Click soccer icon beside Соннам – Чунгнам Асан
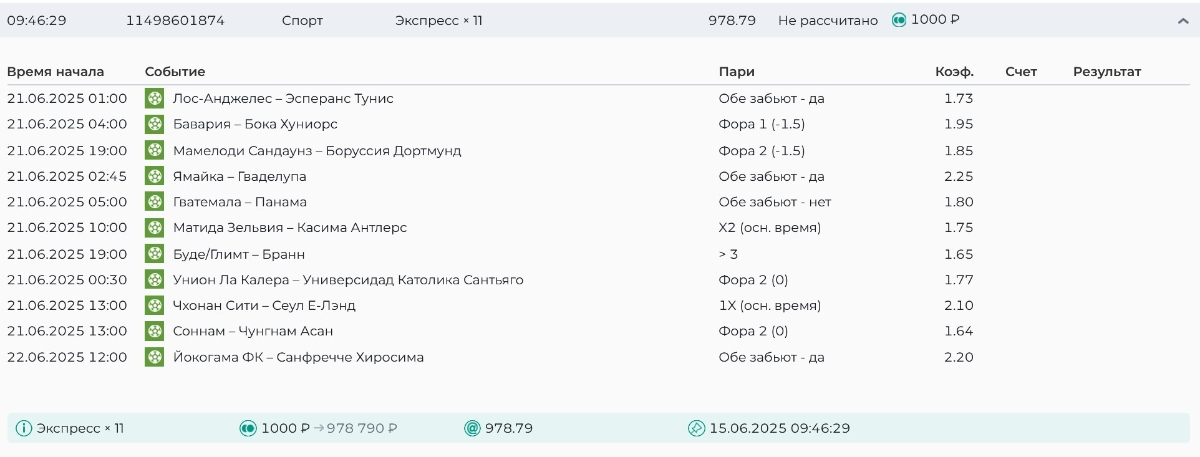Screen dimensions: 1200x457 (154, 331)
